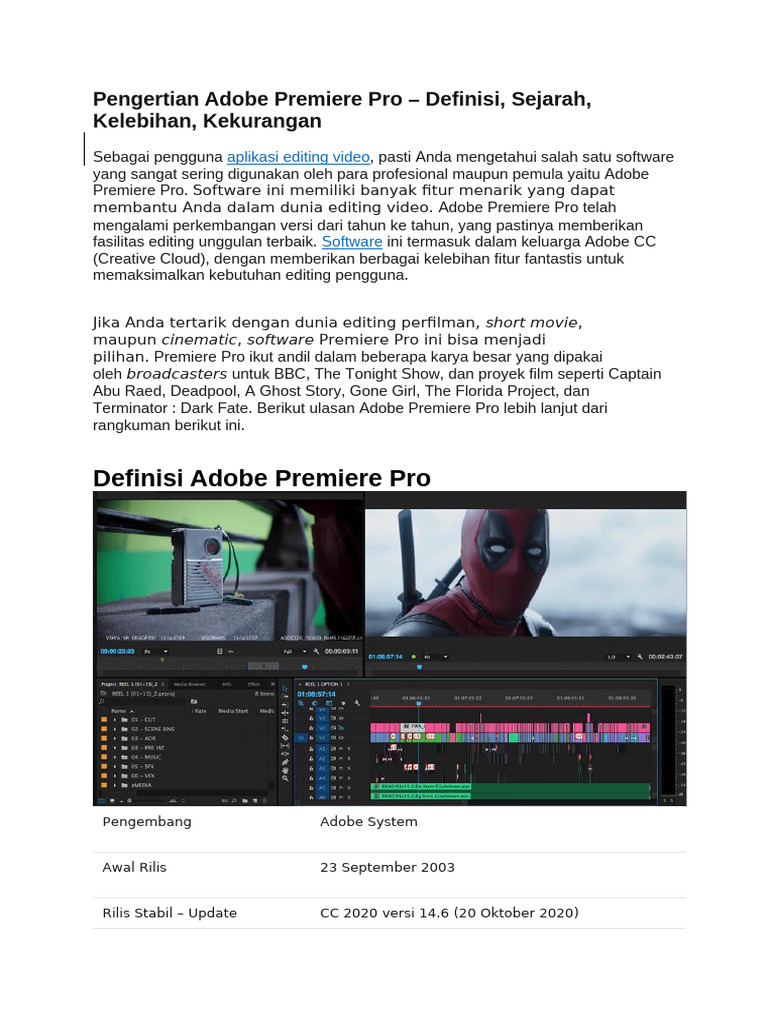
Task: Expand the 'zMEDIA' bin
Action: 115,786
